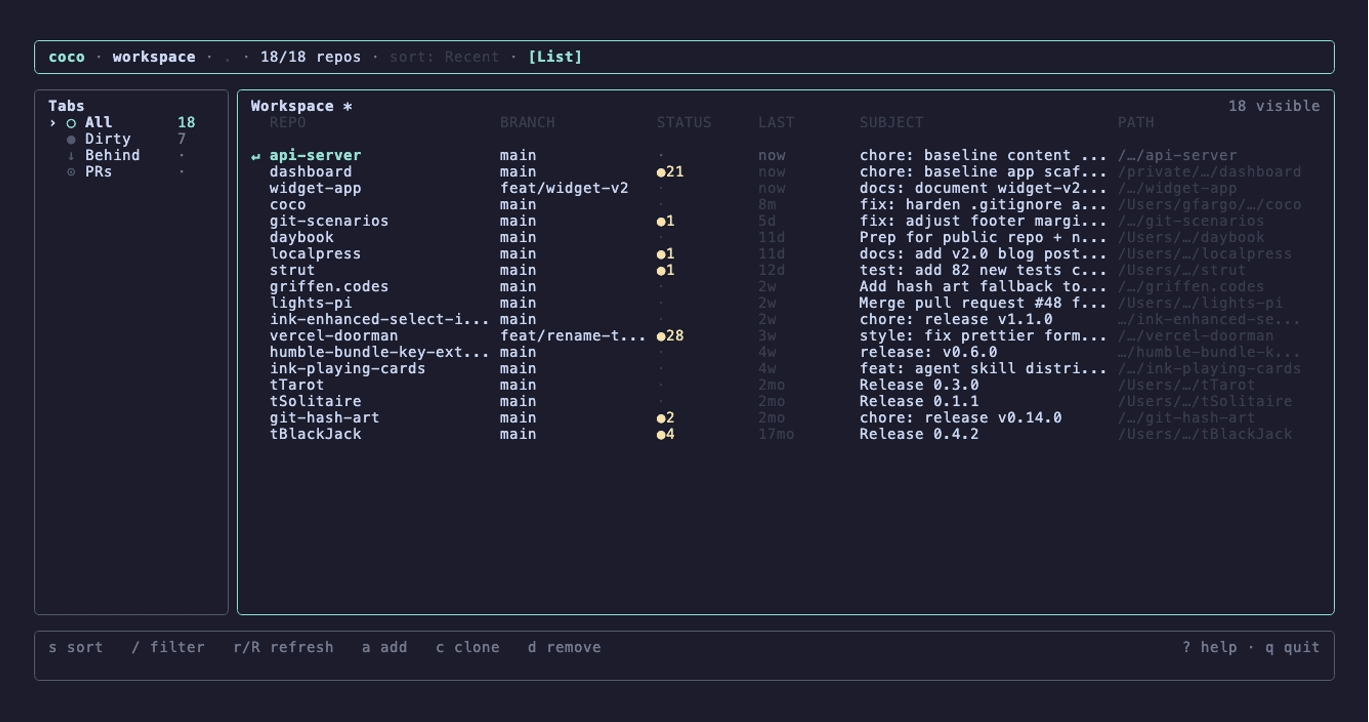Viewport: 1369px width, 722px height.
Task: Select the localpress repo name
Action: pos(315,254)
